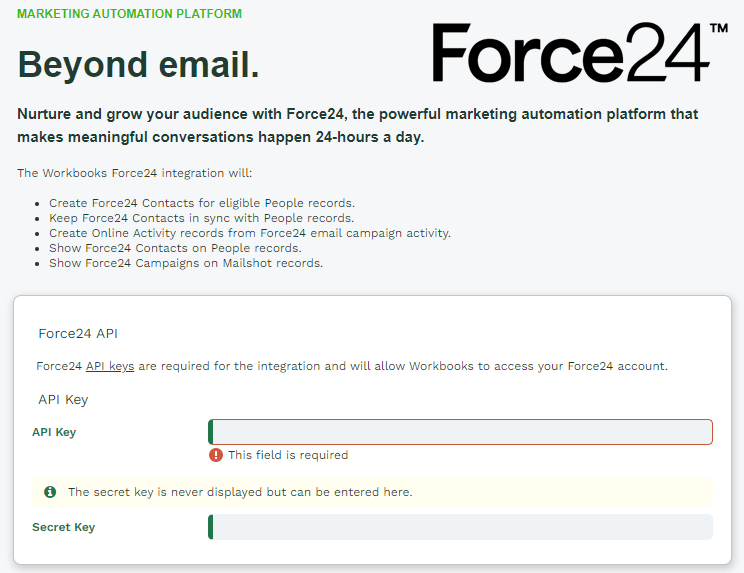The image size is (744, 573).
Task: Open the API keys link
Action: [110, 366]
